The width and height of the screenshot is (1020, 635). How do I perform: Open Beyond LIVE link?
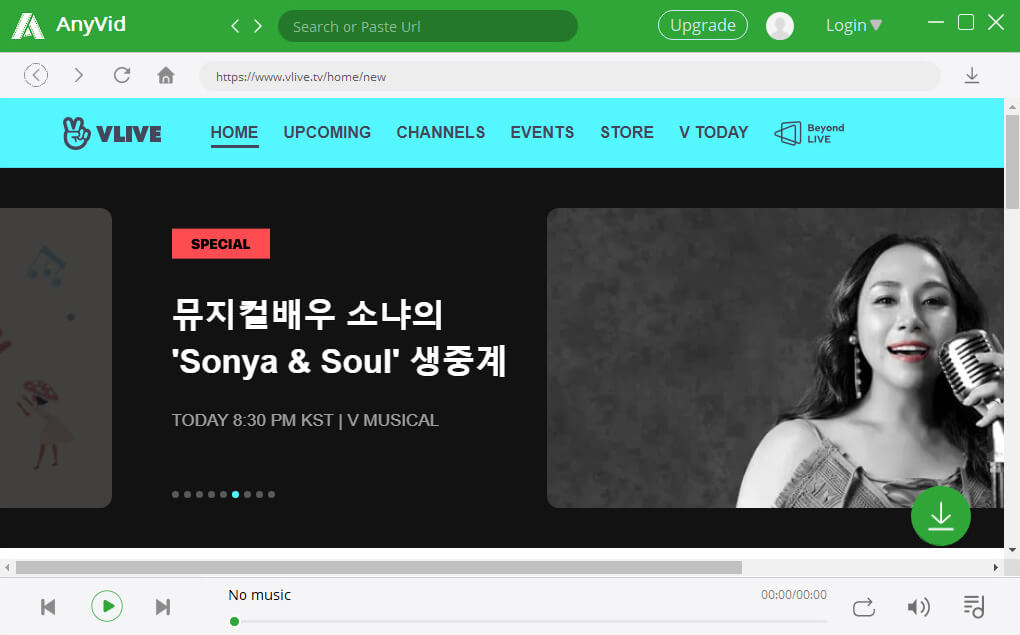[809, 133]
